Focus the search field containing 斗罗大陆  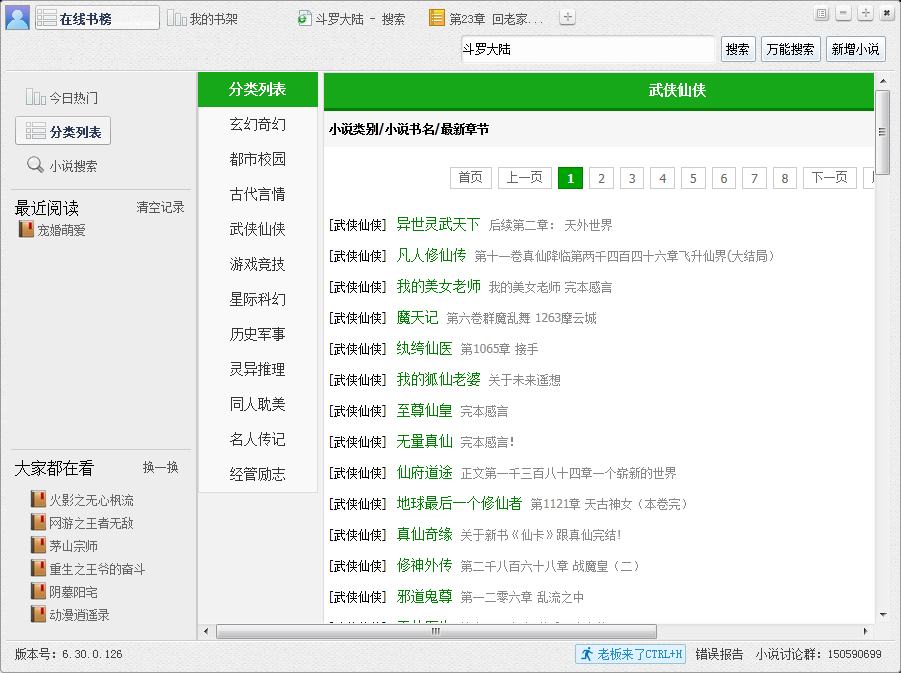click(587, 49)
